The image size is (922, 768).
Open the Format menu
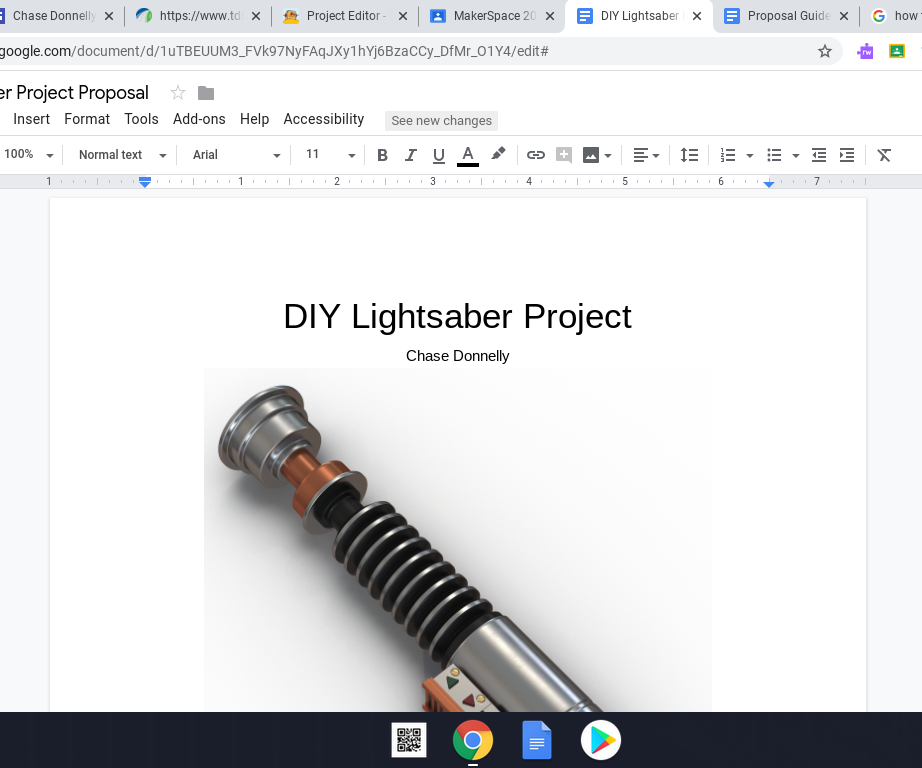[x=87, y=118]
